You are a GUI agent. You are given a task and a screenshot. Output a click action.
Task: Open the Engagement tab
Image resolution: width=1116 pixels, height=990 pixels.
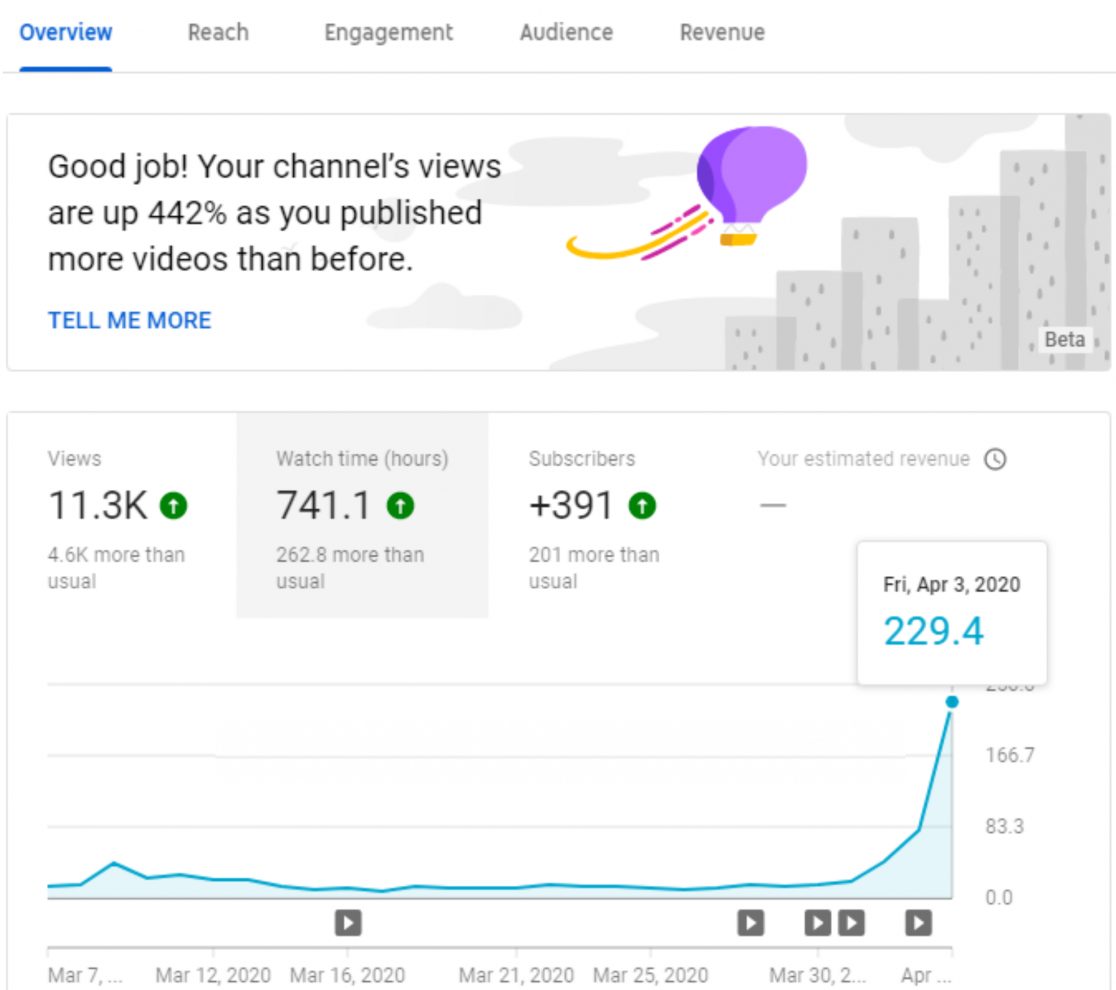tap(387, 32)
